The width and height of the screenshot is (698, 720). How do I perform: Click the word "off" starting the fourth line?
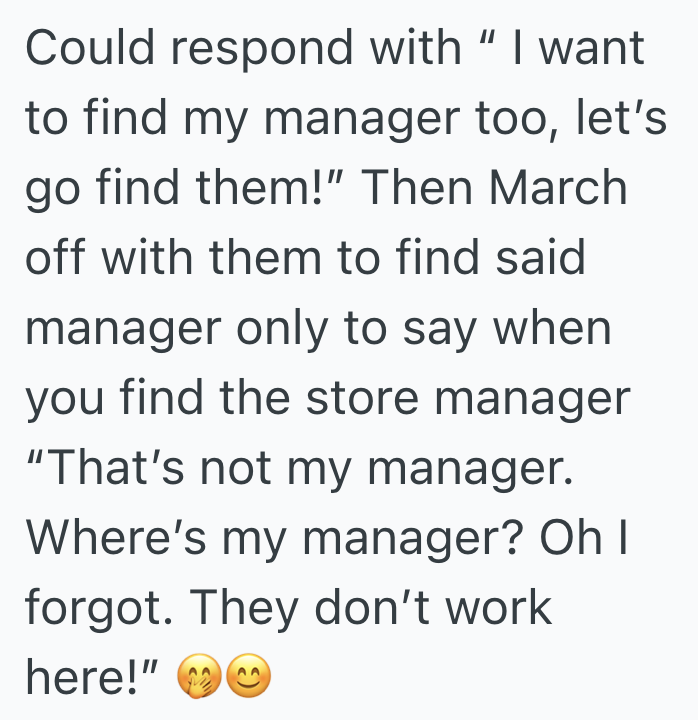[54, 258]
